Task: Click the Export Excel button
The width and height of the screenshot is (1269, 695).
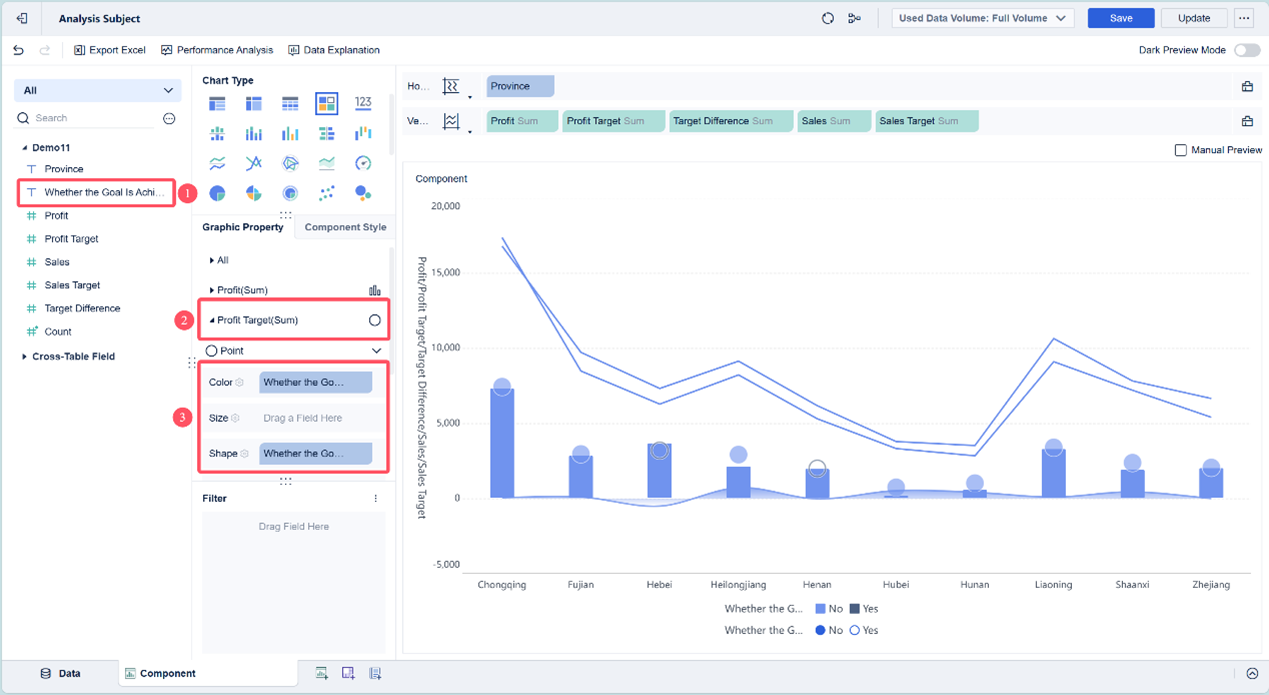Action: tap(110, 50)
